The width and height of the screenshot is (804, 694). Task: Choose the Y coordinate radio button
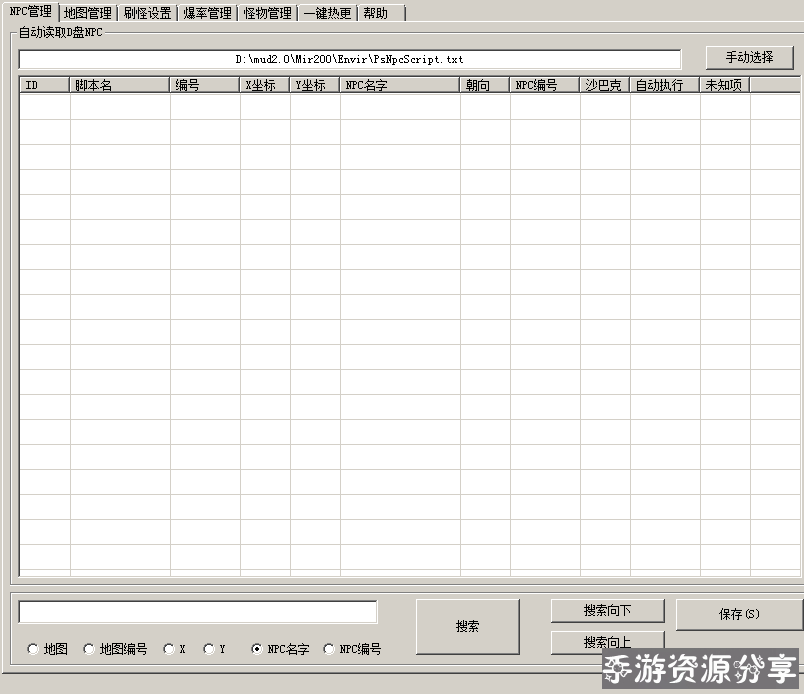click(209, 649)
